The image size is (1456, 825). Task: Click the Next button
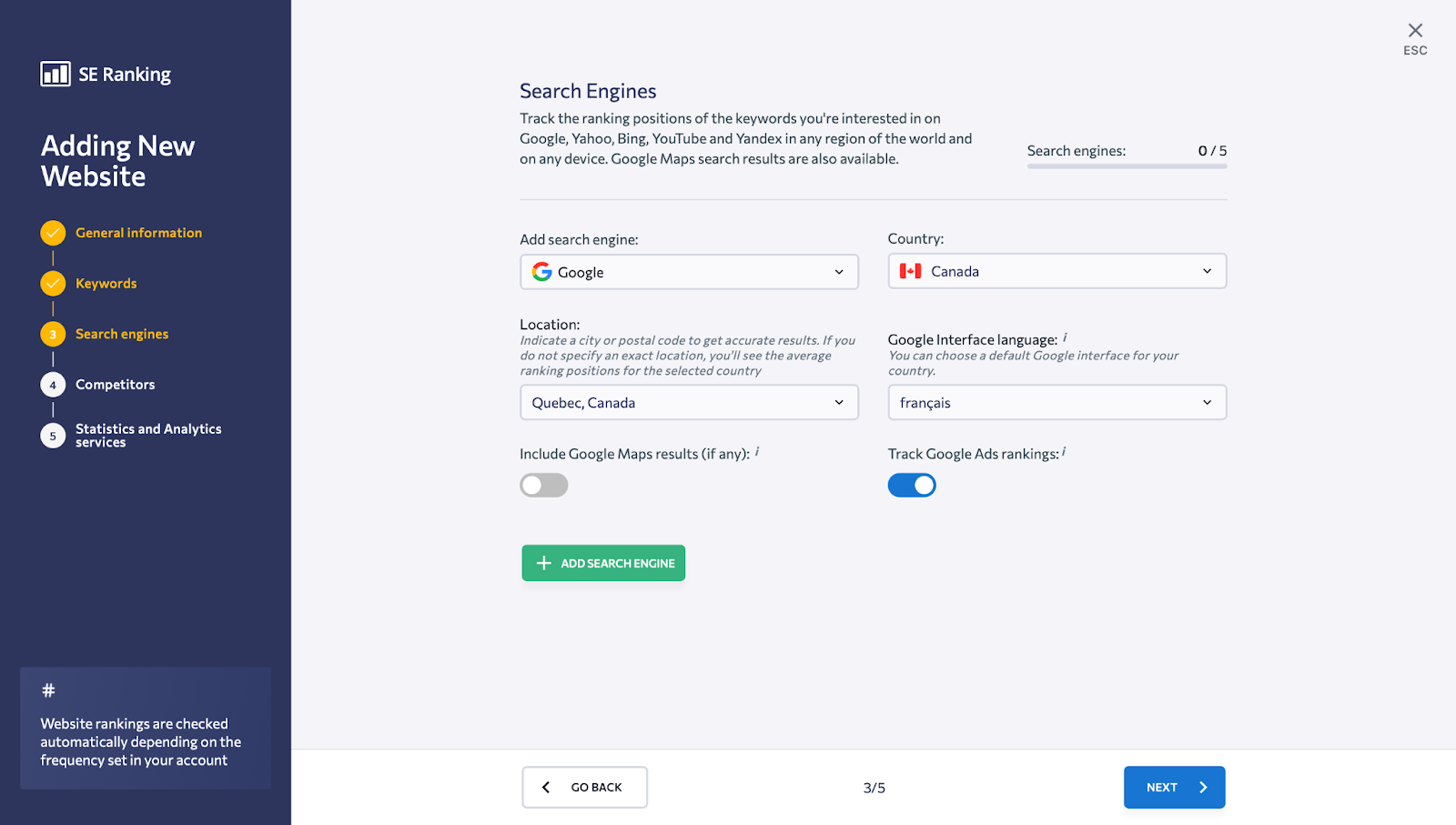(1174, 787)
